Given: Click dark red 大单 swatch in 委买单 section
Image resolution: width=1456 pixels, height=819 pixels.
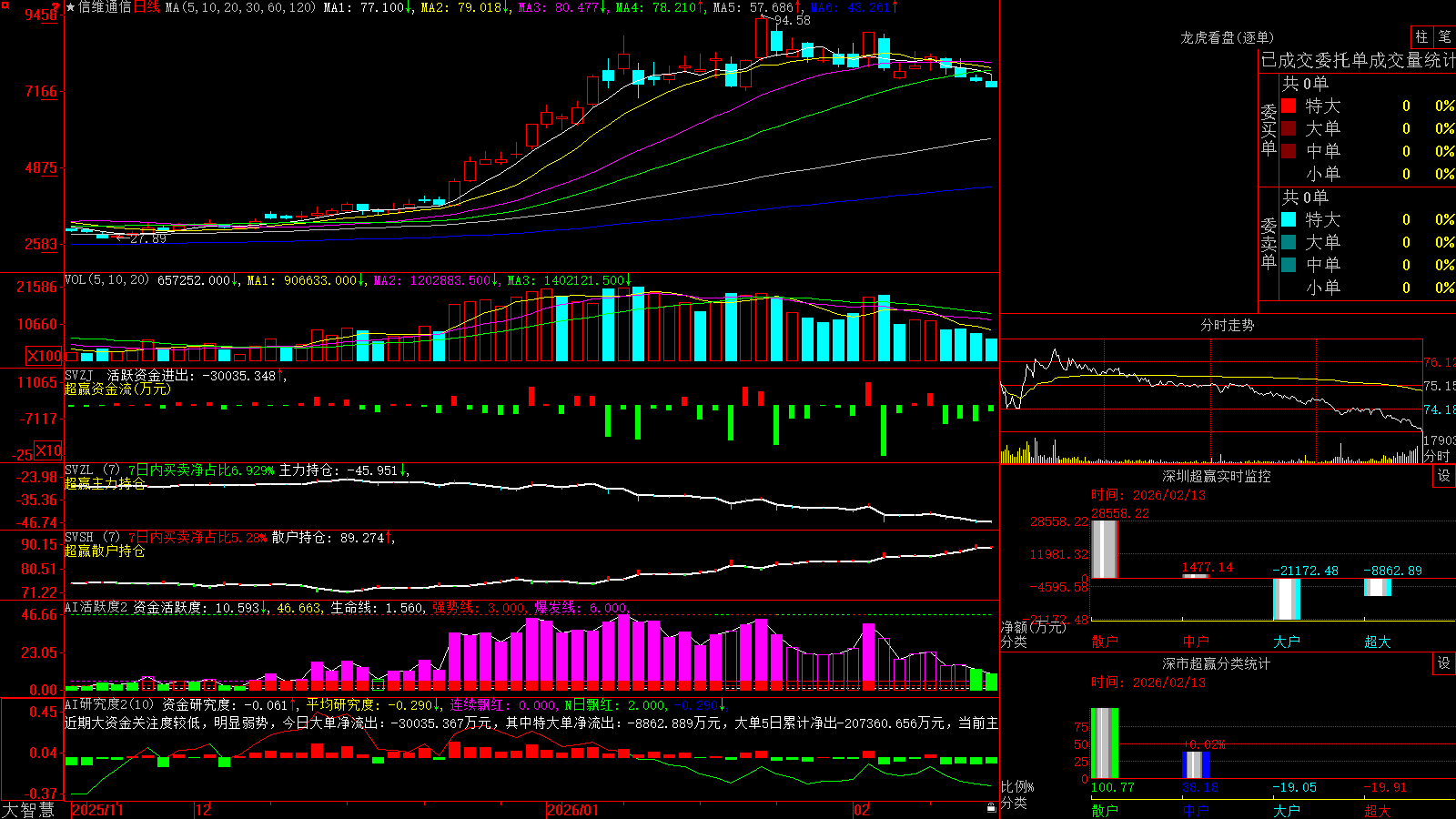Looking at the screenshot, I should point(1289,128).
